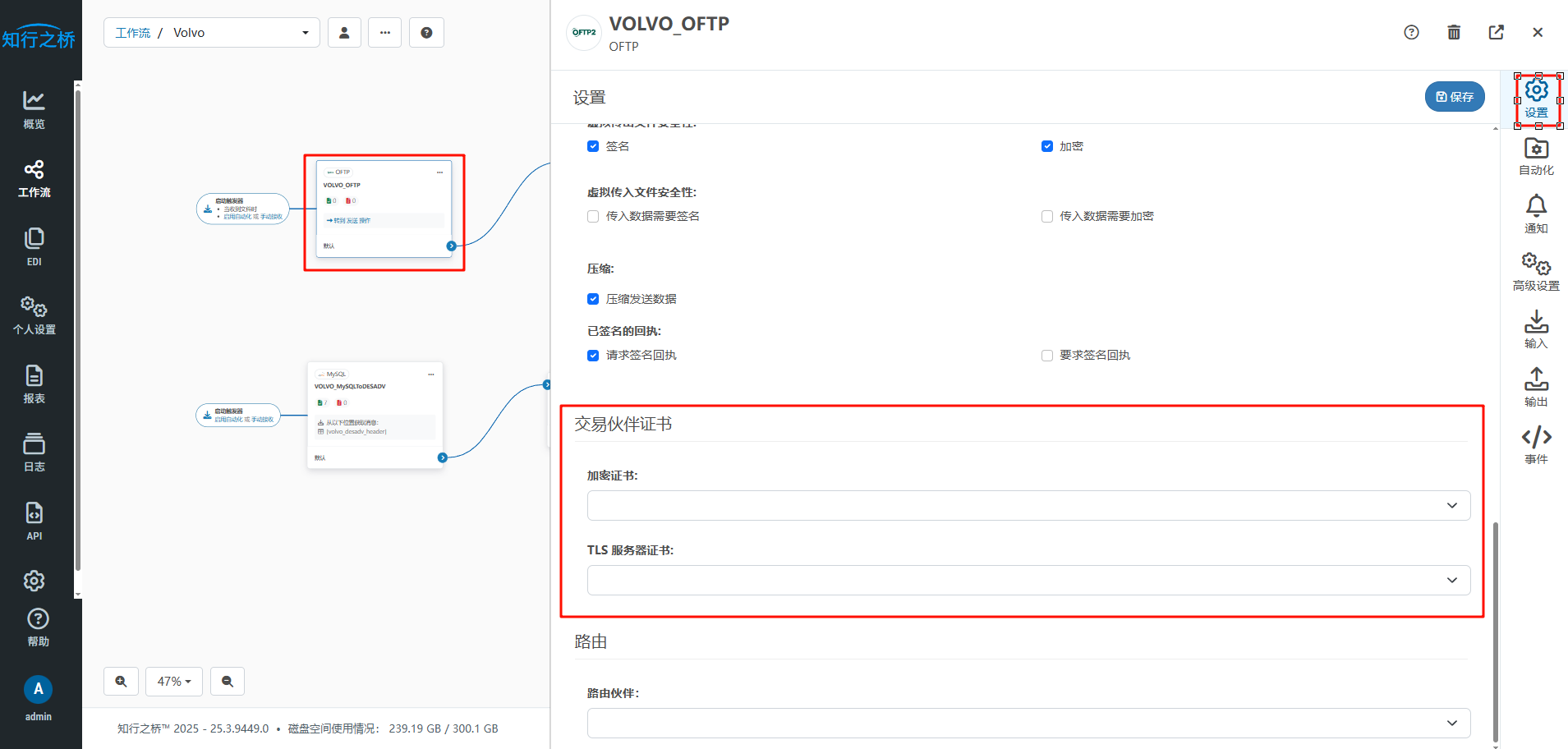Uncheck the 签名 signature checkbox
Screen dimensions: 1568x749
(x=593, y=146)
